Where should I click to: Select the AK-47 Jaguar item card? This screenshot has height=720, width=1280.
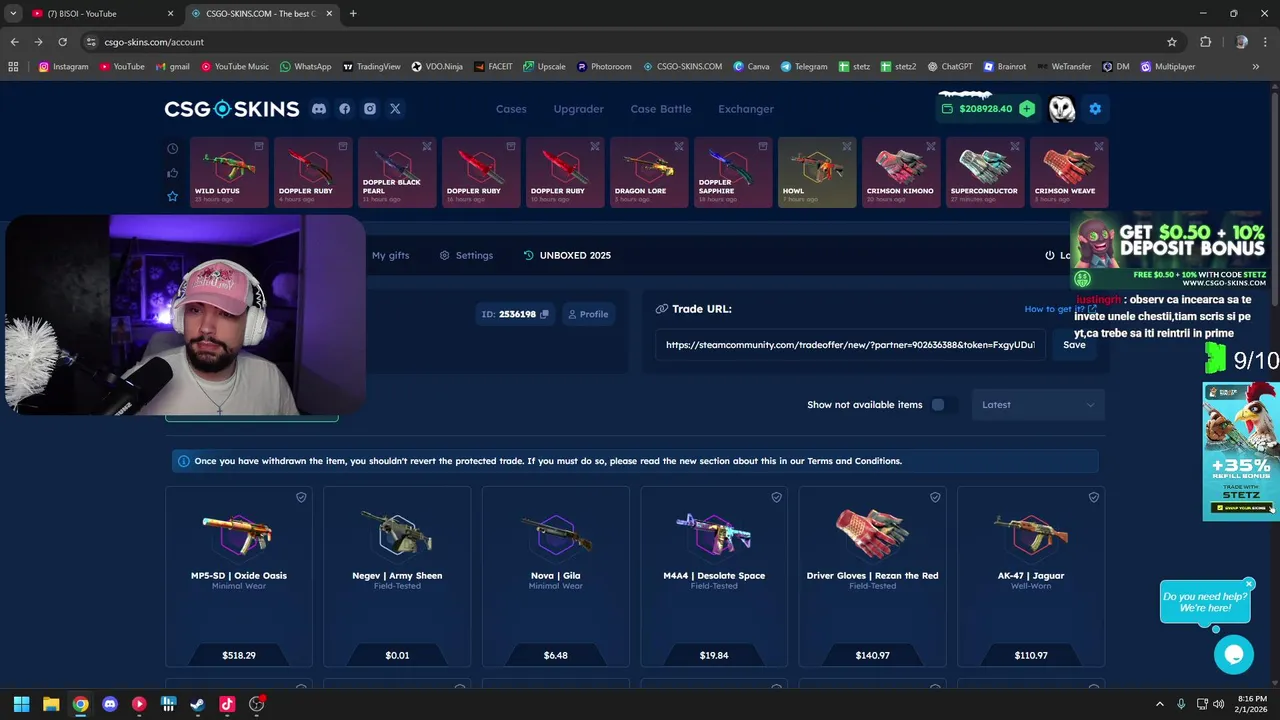click(1031, 576)
